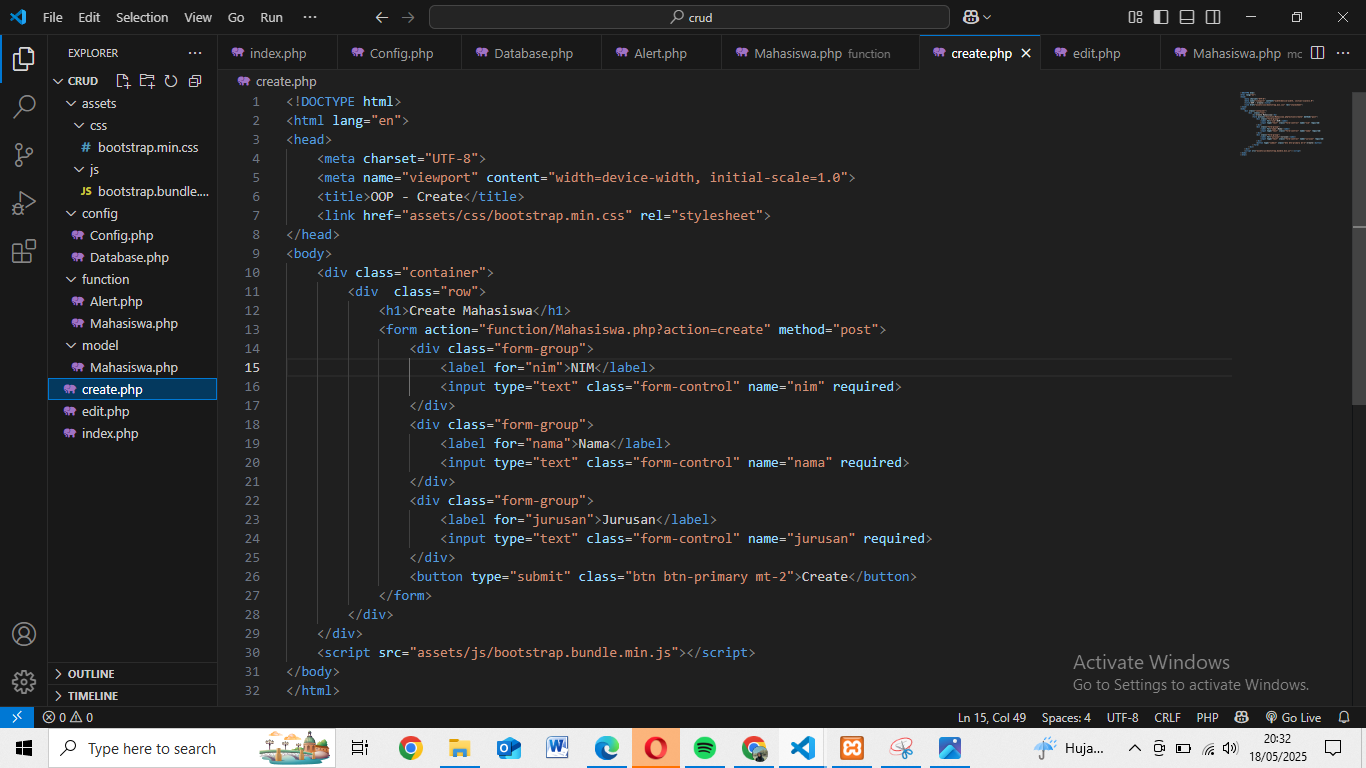This screenshot has width=1366, height=768.
Task: Refresh the Explorer file tree
Action: tap(170, 80)
